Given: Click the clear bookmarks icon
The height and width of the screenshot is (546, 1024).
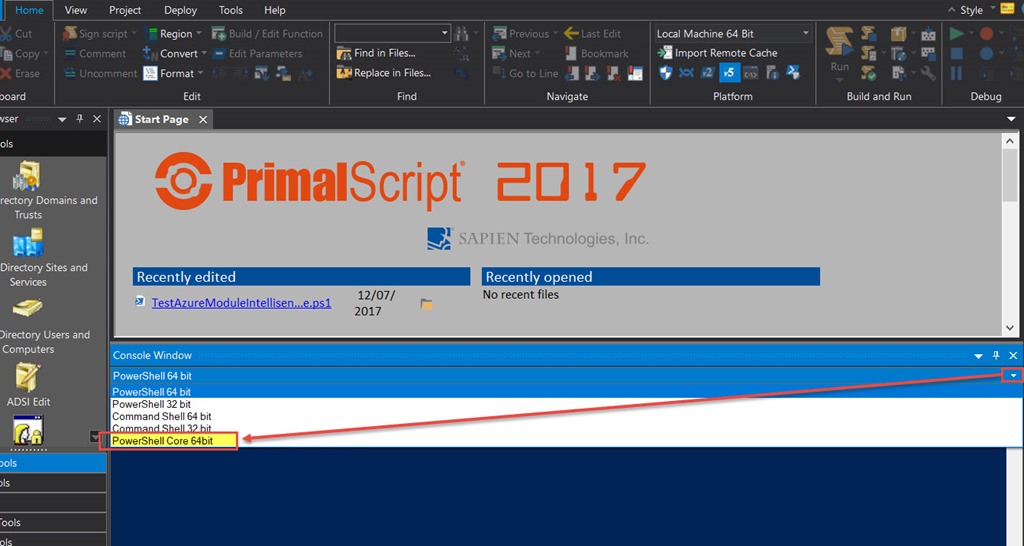Looking at the screenshot, I should (613, 73).
